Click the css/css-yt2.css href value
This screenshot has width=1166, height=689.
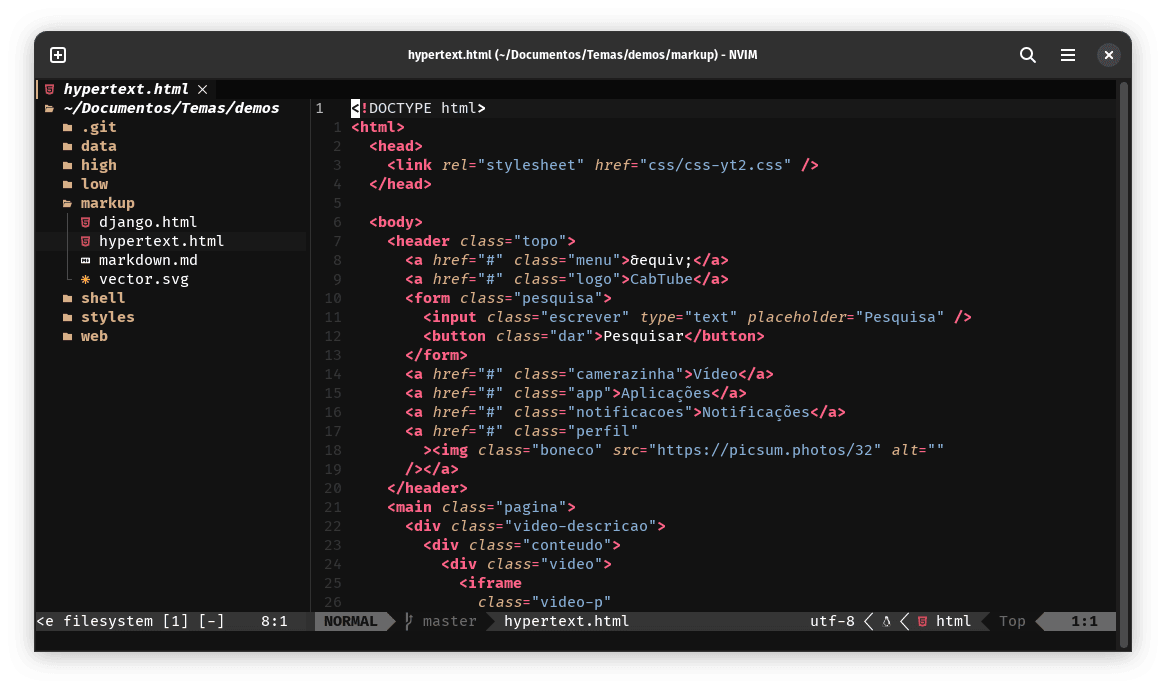click(715, 165)
